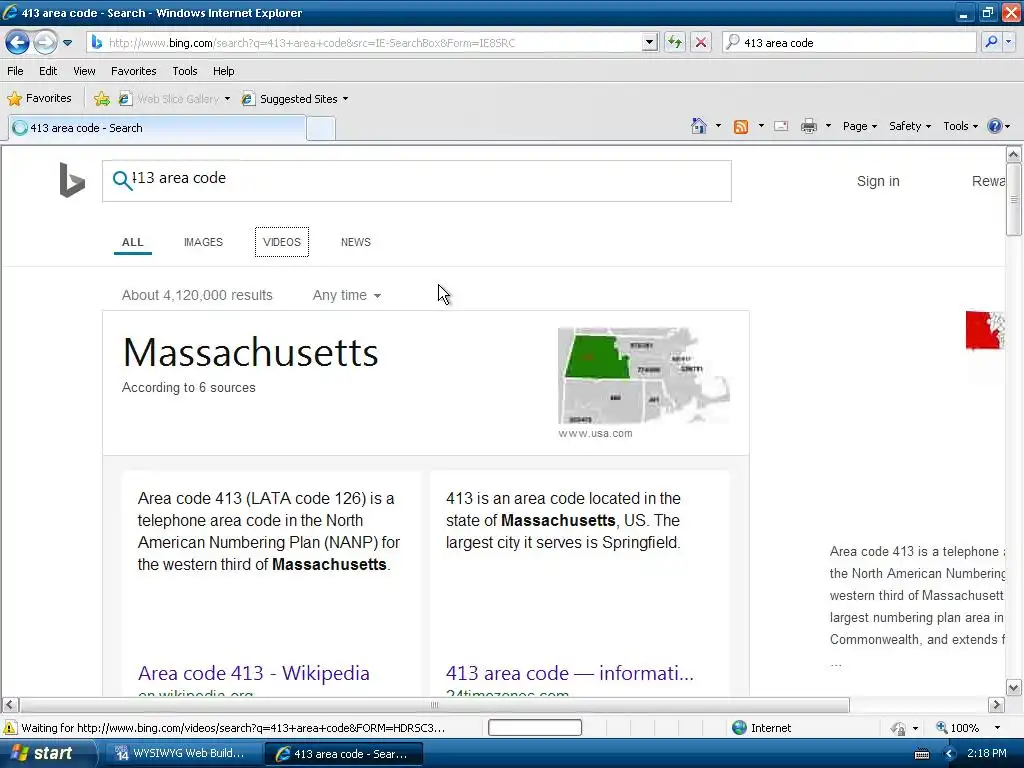Open Web Slice Gallery link
This screenshot has height=768, width=1024.
click(174, 99)
